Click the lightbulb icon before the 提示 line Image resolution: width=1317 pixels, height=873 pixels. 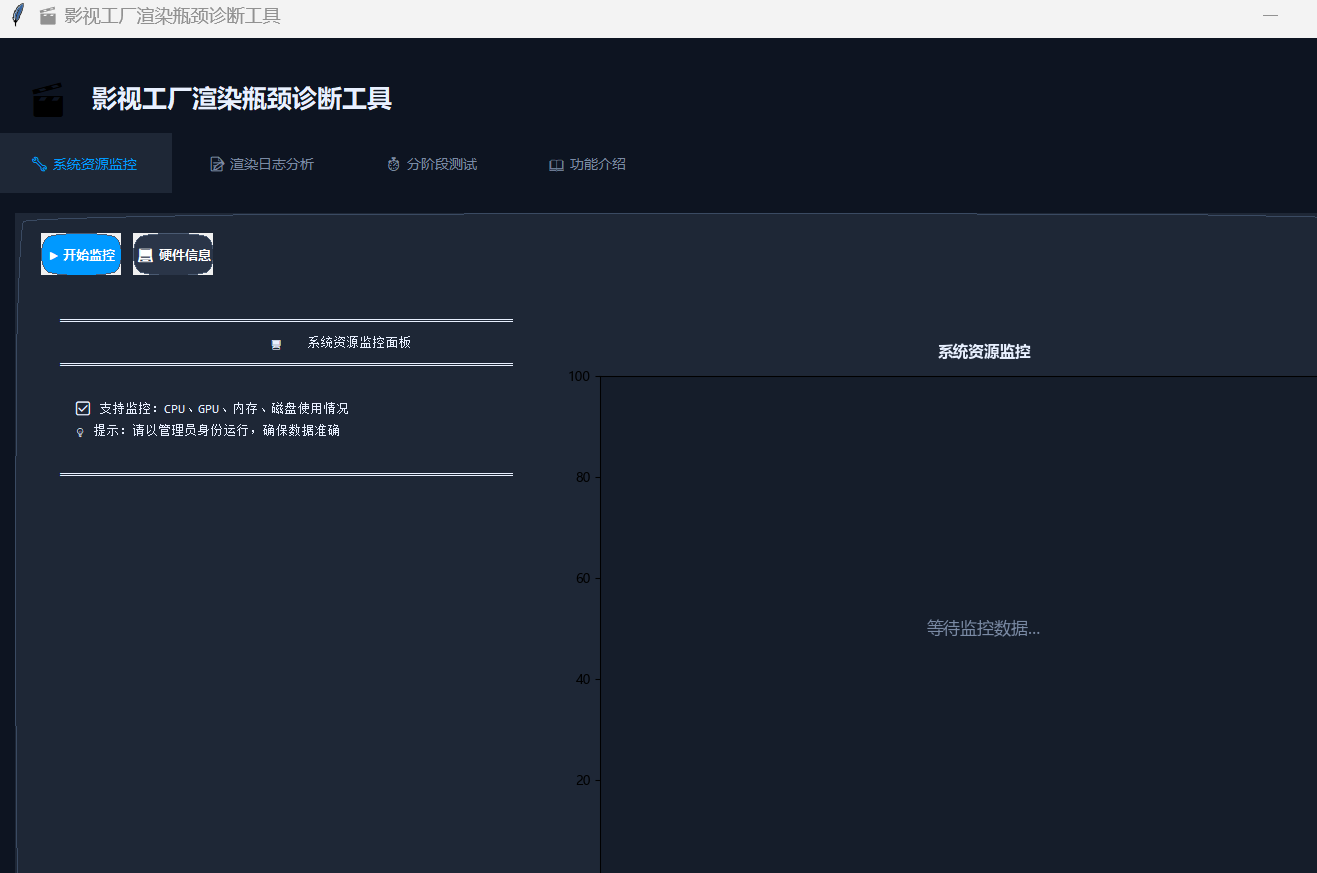[x=81, y=431]
